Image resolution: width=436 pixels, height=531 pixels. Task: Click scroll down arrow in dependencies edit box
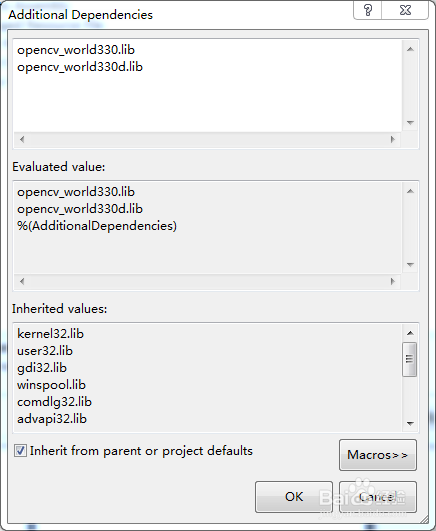pos(410,123)
